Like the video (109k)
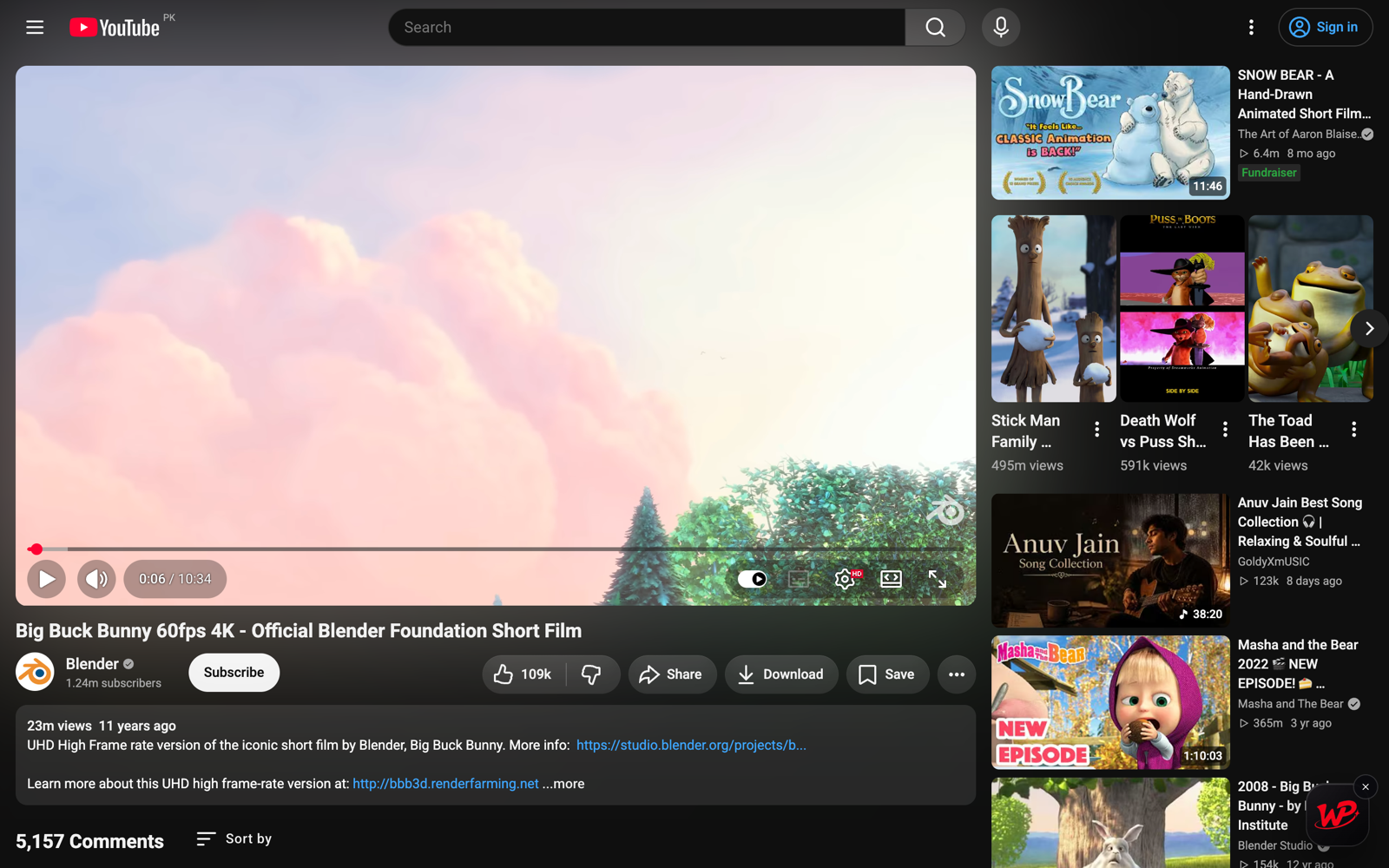 click(523, 674)
